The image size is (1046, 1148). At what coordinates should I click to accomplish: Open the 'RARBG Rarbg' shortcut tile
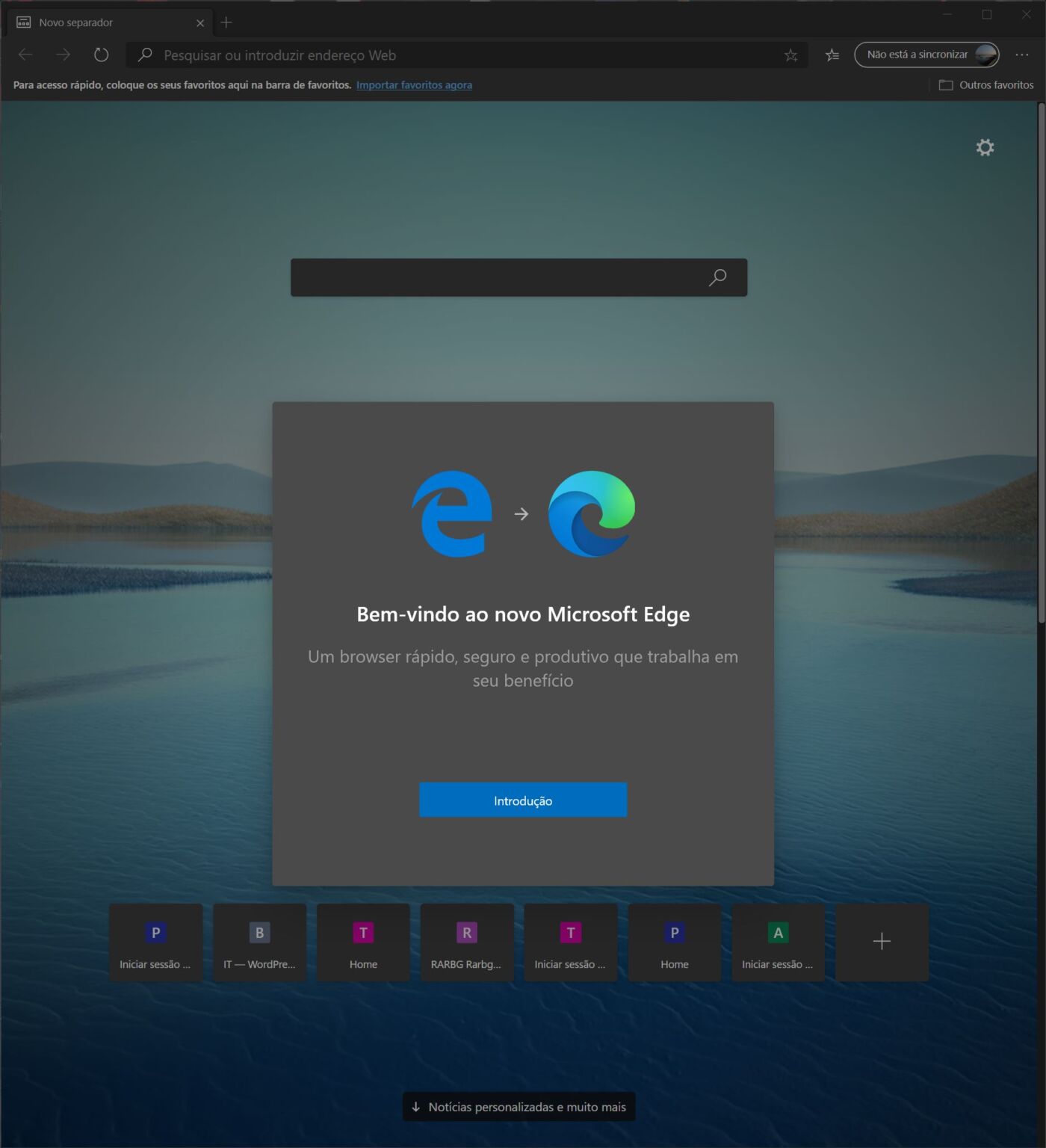(466, 942)
